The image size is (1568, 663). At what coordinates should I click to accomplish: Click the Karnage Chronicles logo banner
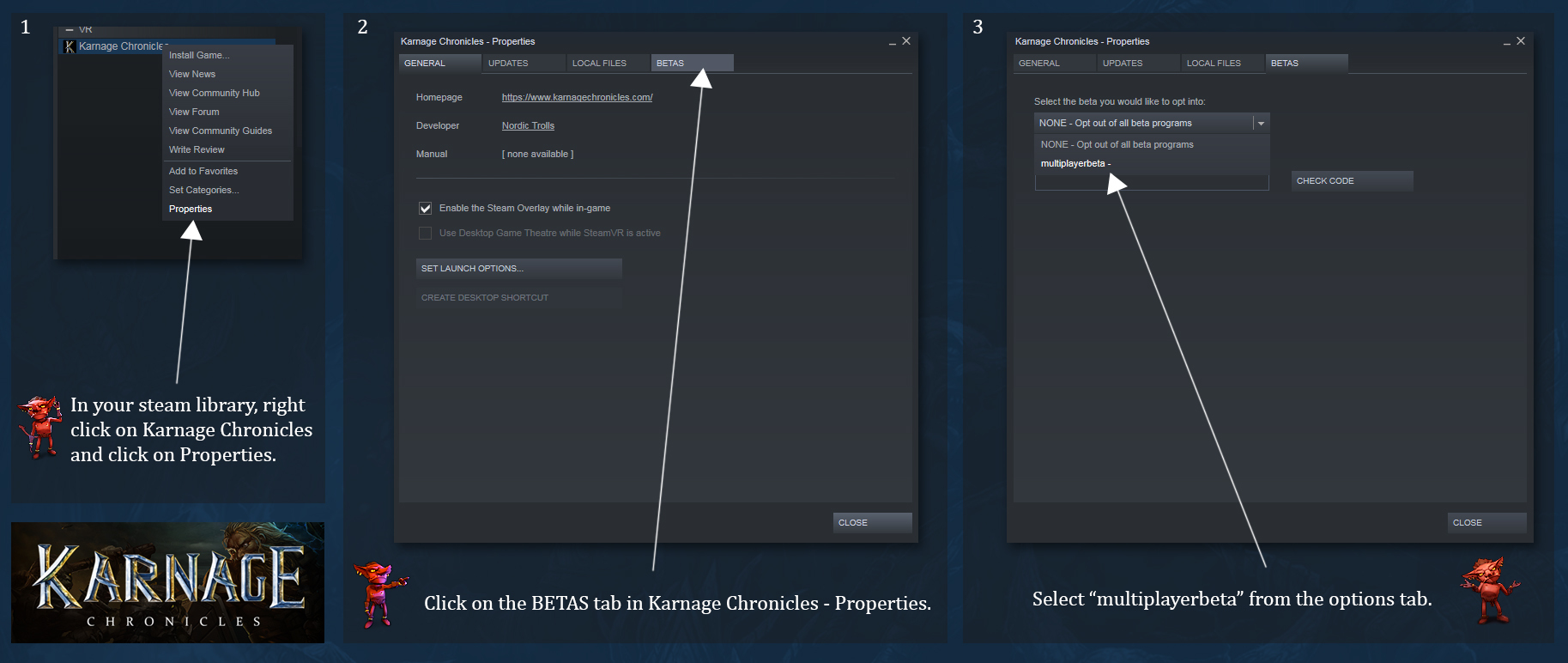167,582
